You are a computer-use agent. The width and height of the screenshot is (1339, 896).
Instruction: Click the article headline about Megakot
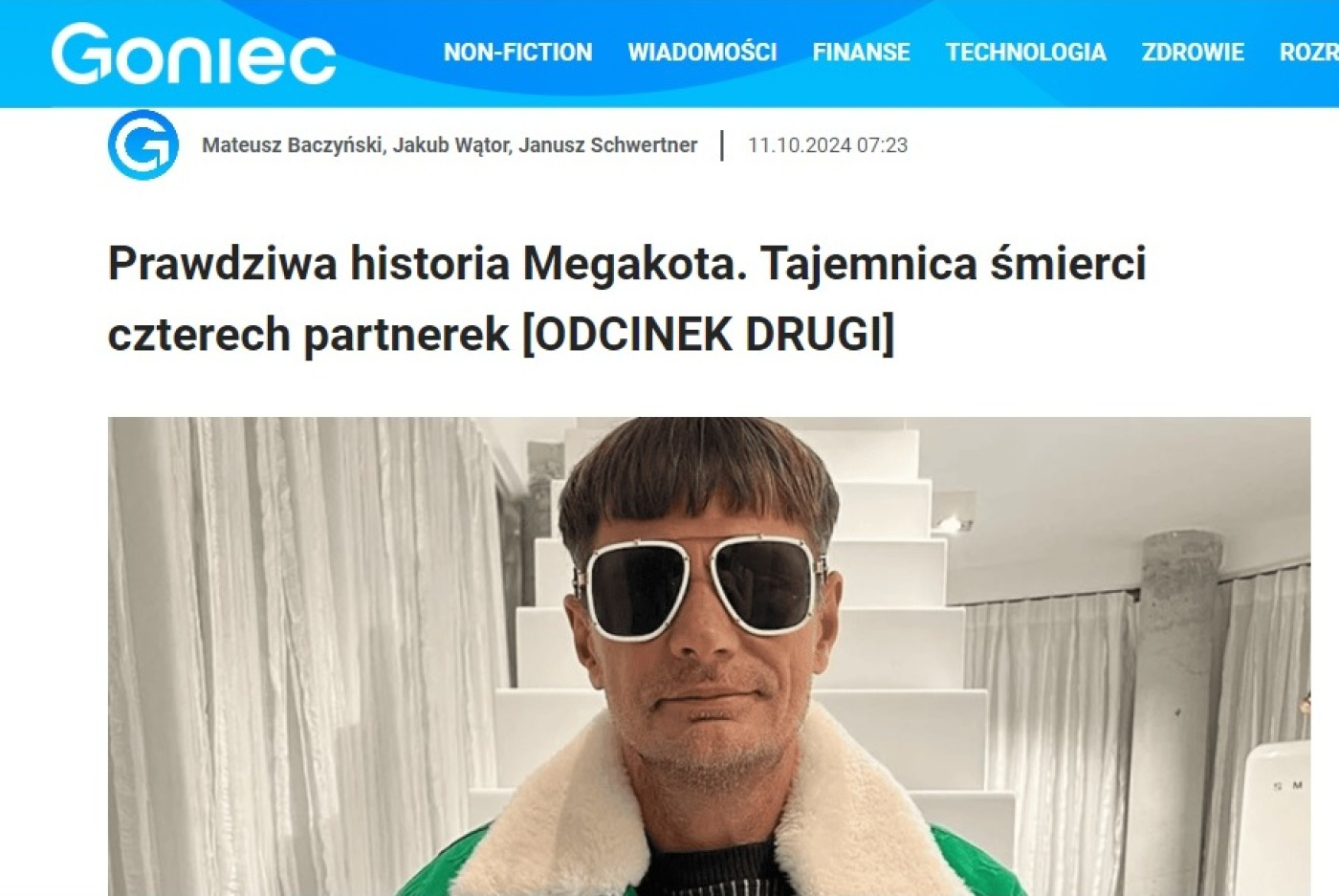pyautogui.click(x=626, y=298)
